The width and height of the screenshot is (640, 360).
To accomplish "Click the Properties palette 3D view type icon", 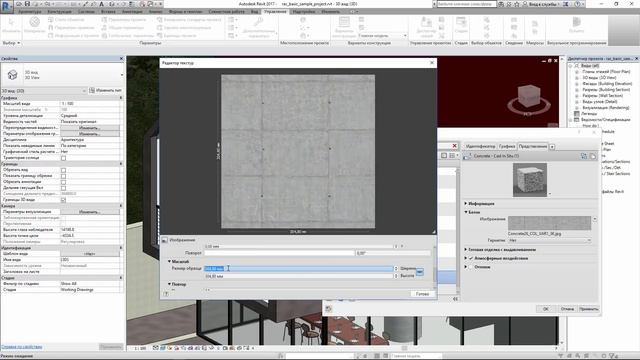I will pyautogui.click(x=12, y=75).
